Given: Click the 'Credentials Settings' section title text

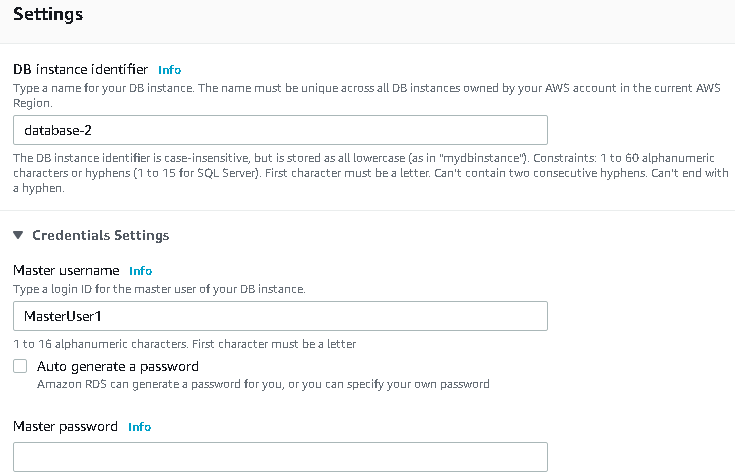Looking at the screenshot, I should [100, 236].
